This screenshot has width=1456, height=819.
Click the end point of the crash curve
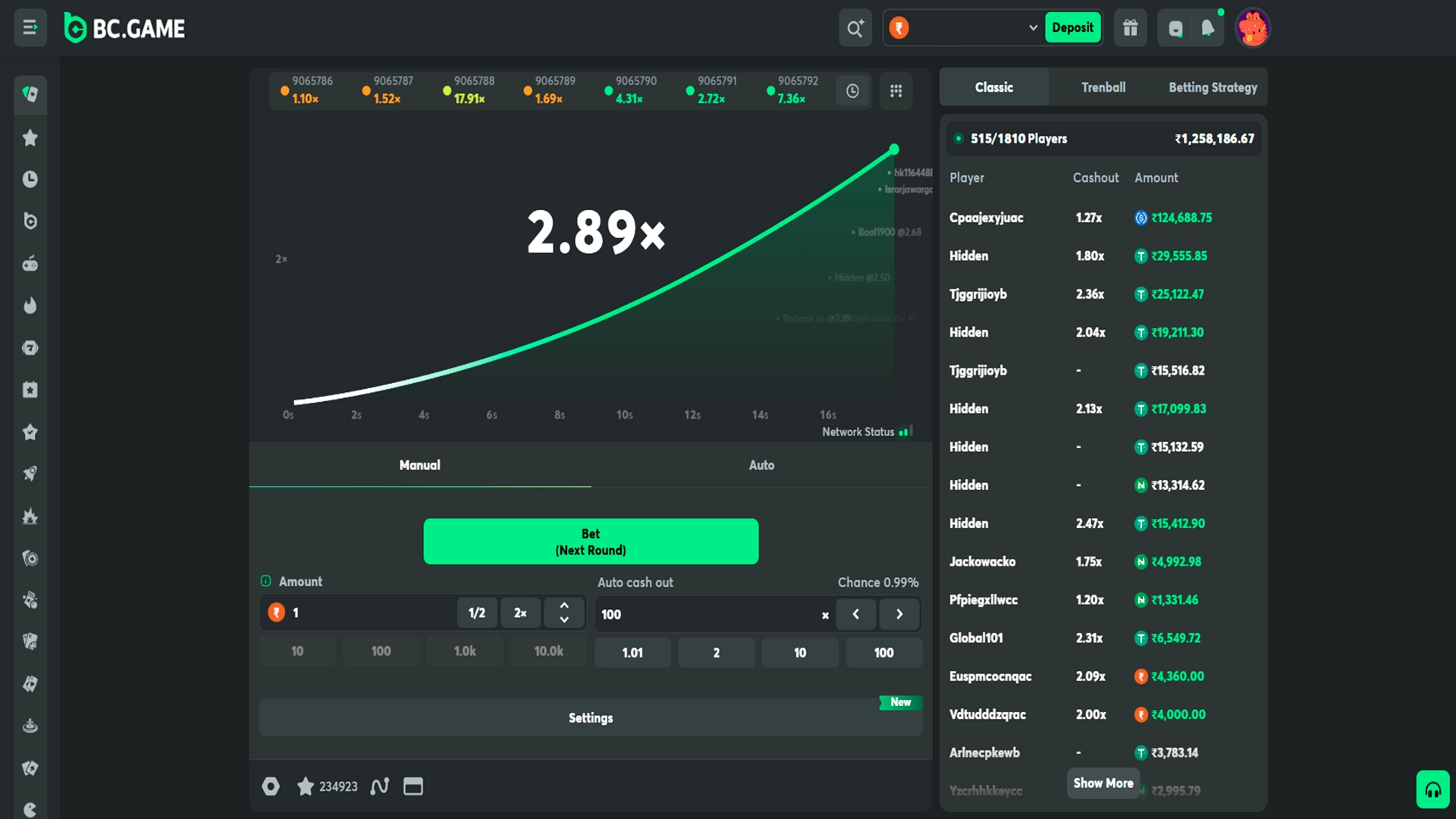[x=894, y=149]
